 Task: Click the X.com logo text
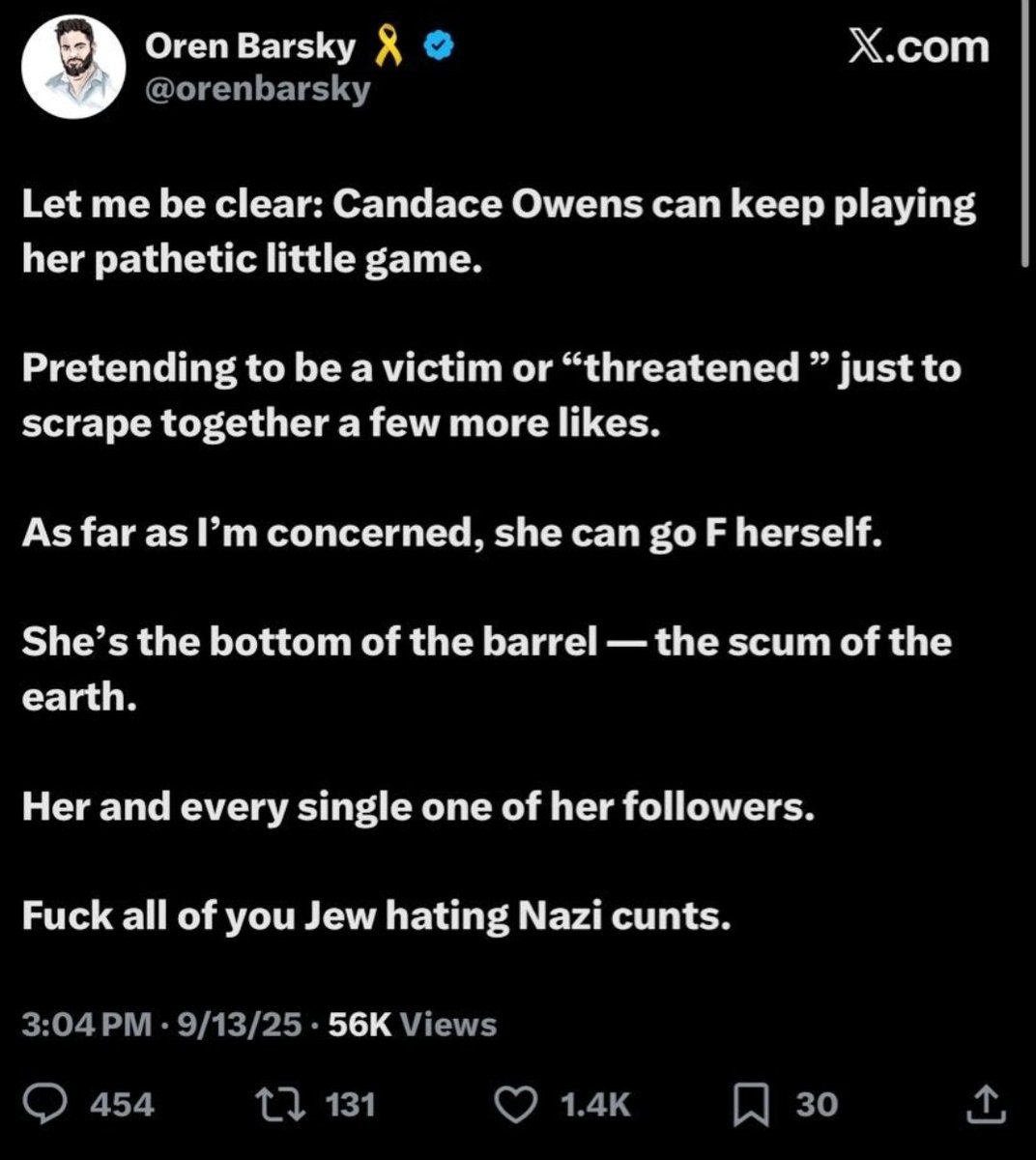(x=917, y=47)
